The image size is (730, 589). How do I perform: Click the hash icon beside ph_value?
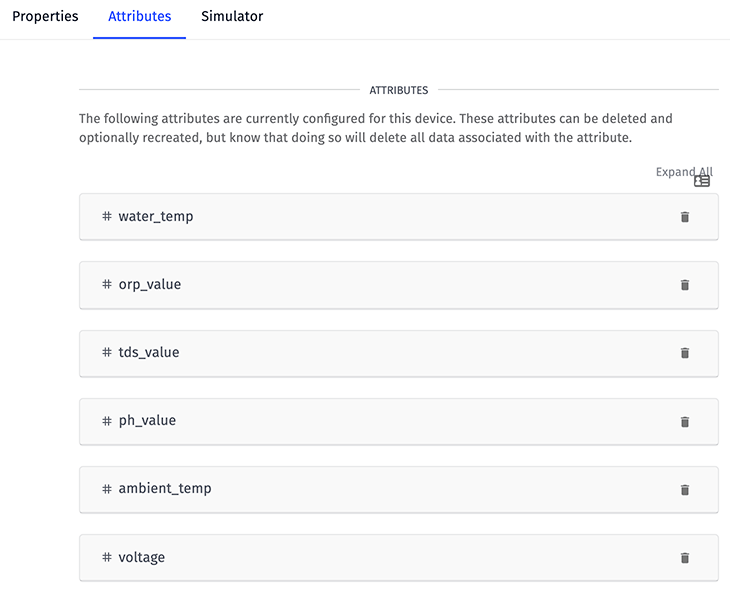pyautogui.click(x=107, y=420)
